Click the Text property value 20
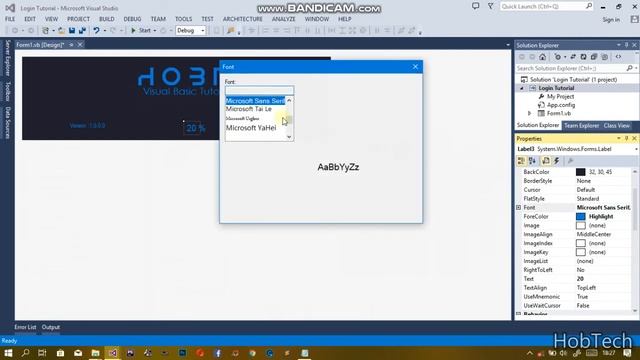The image size is (640, 360). pos(580,279)
